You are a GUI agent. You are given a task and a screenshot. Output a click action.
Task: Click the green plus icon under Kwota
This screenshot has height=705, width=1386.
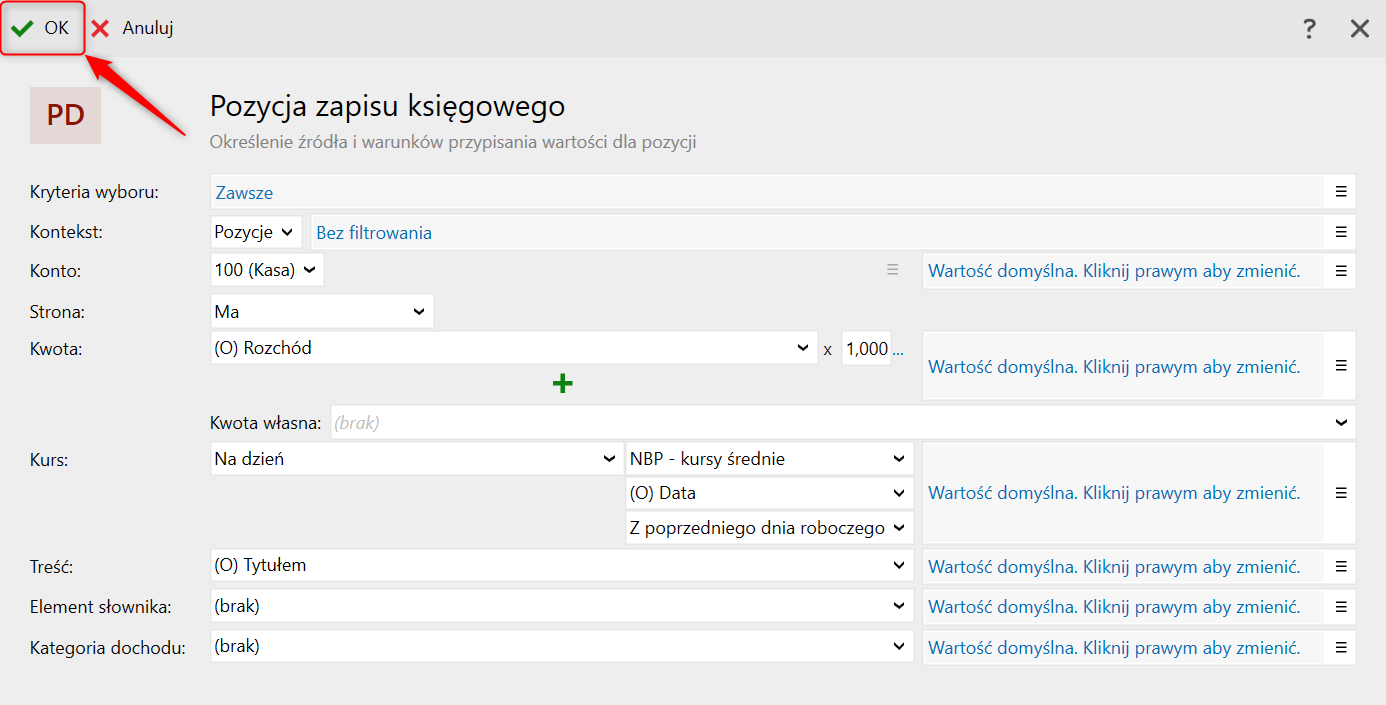tap(563, 383)
